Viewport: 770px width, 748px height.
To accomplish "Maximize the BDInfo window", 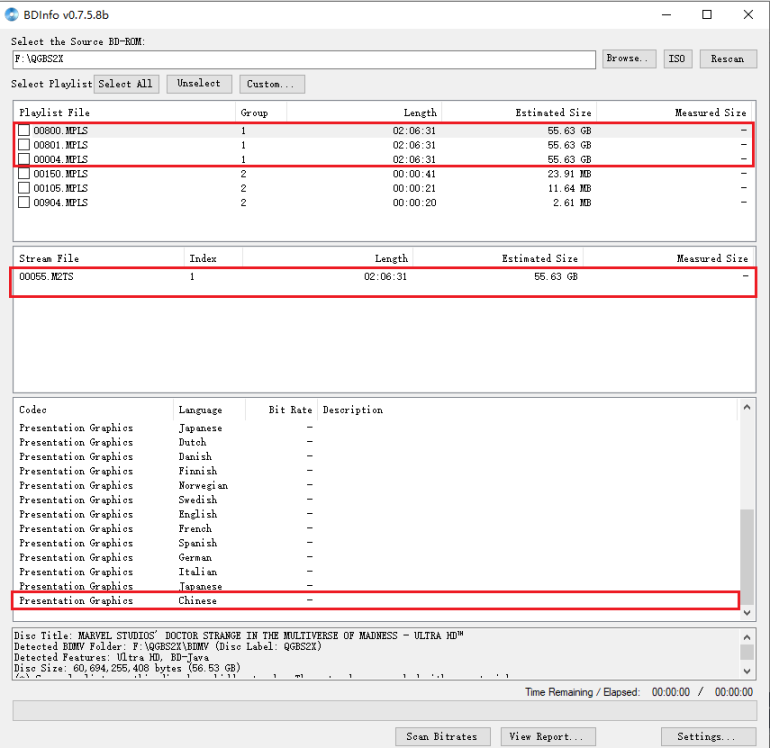I will coord(707,15).
